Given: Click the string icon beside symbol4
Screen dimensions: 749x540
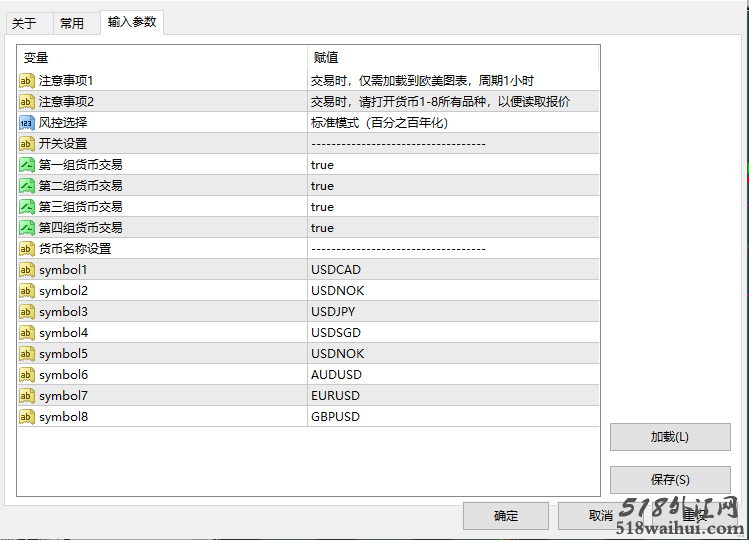Looking at the screenshot, I should tap(27, 333).
